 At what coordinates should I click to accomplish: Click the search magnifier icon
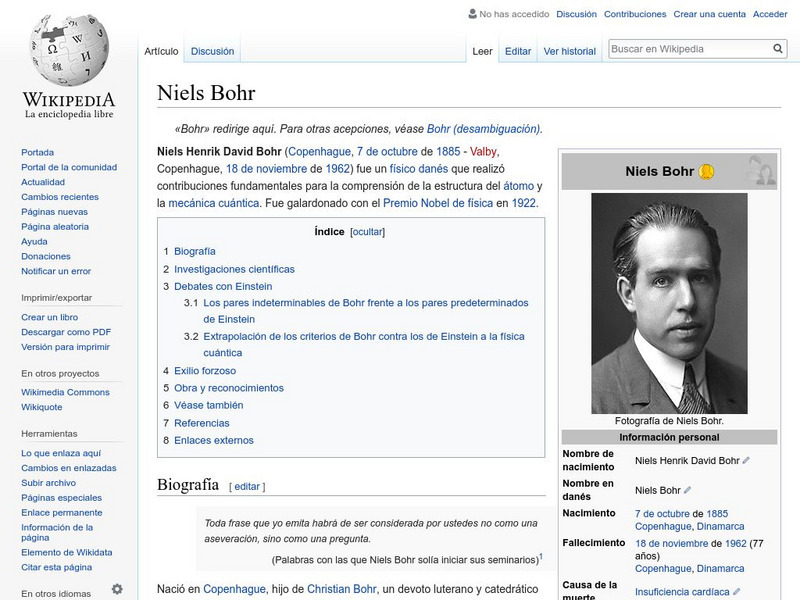click(778, 49)
